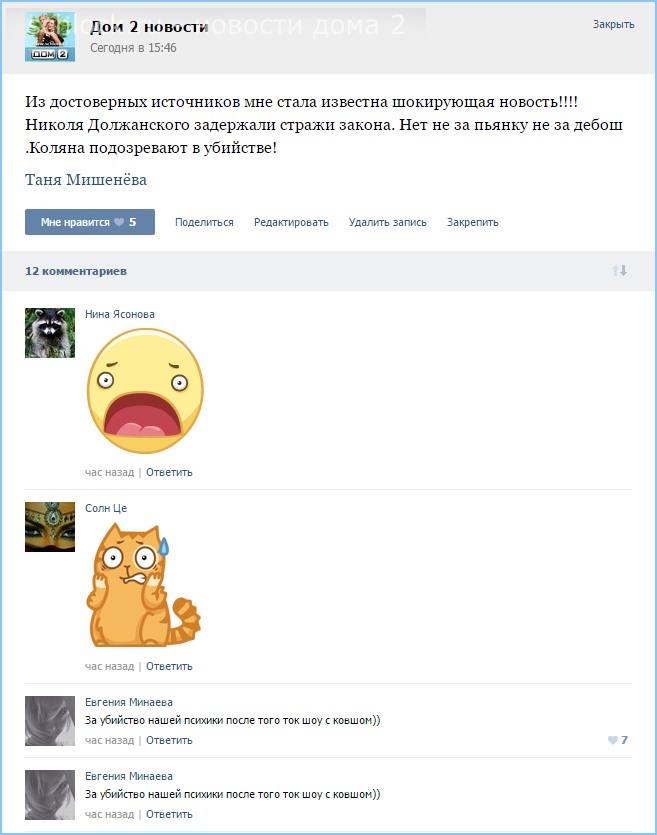The image size is (657, 835).
Task: Toggle comment sort order arrows
Action: [x=619, y=271]
